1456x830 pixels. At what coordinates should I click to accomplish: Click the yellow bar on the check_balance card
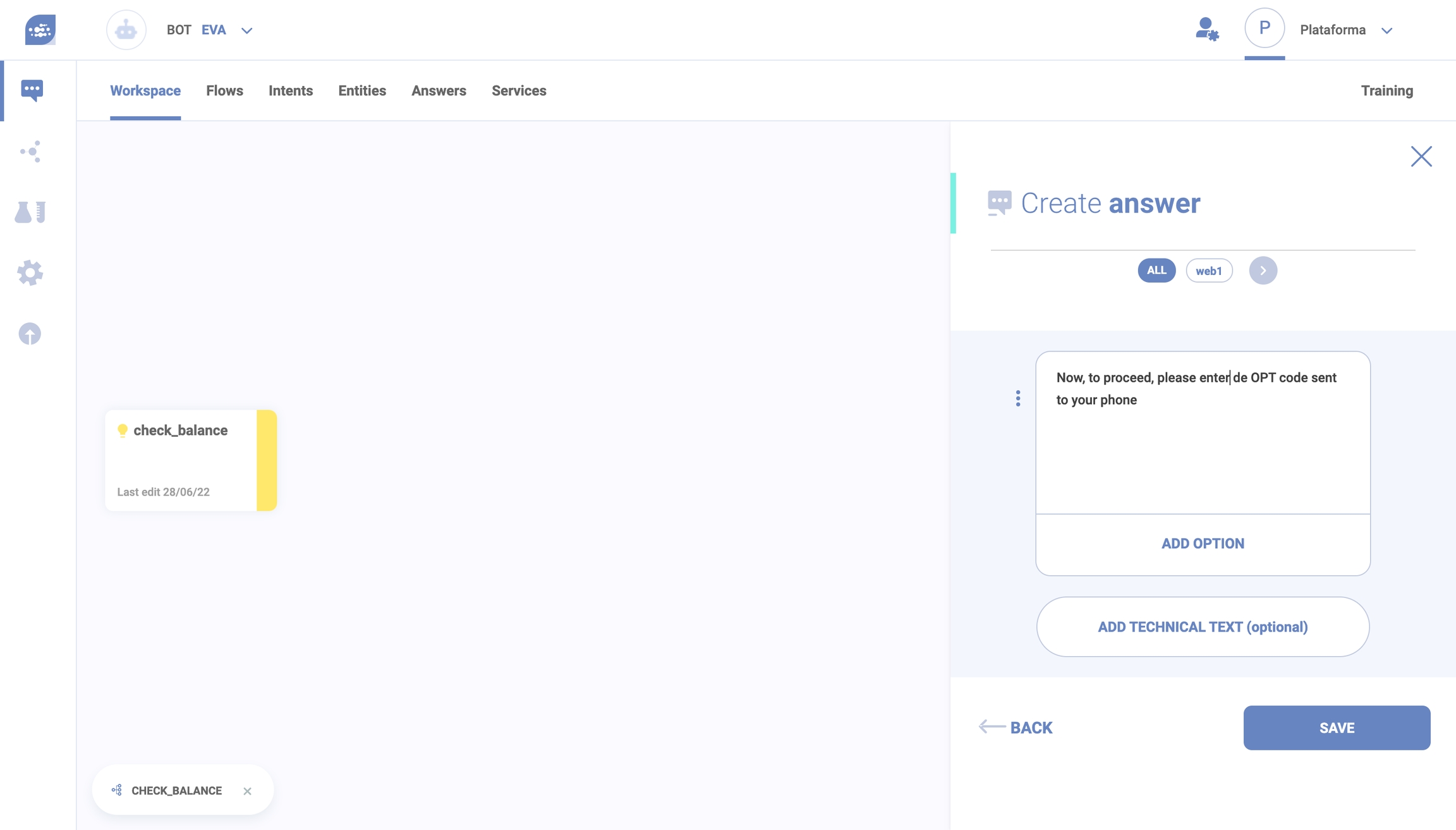(x=267, y=460)
